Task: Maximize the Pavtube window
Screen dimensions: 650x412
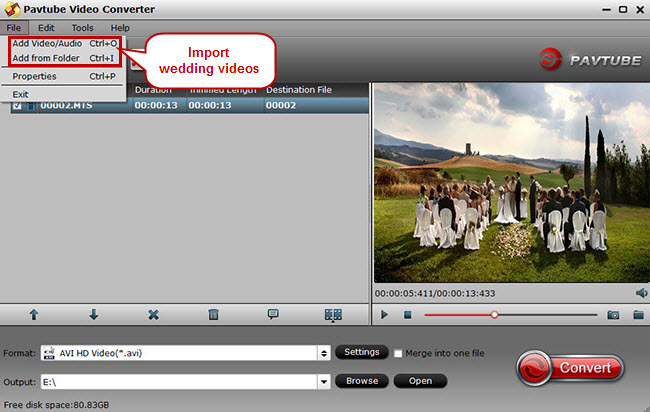Action: (x=623, y=9)
